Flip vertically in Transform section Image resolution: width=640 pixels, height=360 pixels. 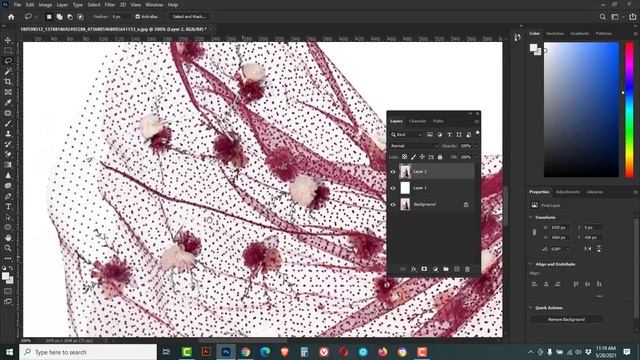pyautogui.click(x=599, y=249)
